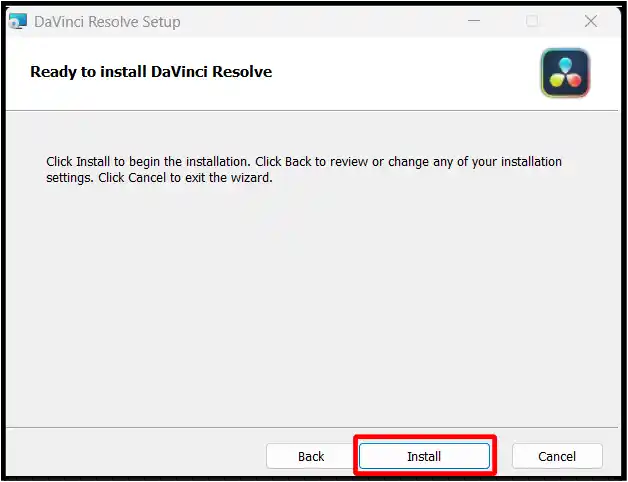This screenshot has width=628, height=482.
Task: Start the installation with the Install button
Action: pos(424,456)
